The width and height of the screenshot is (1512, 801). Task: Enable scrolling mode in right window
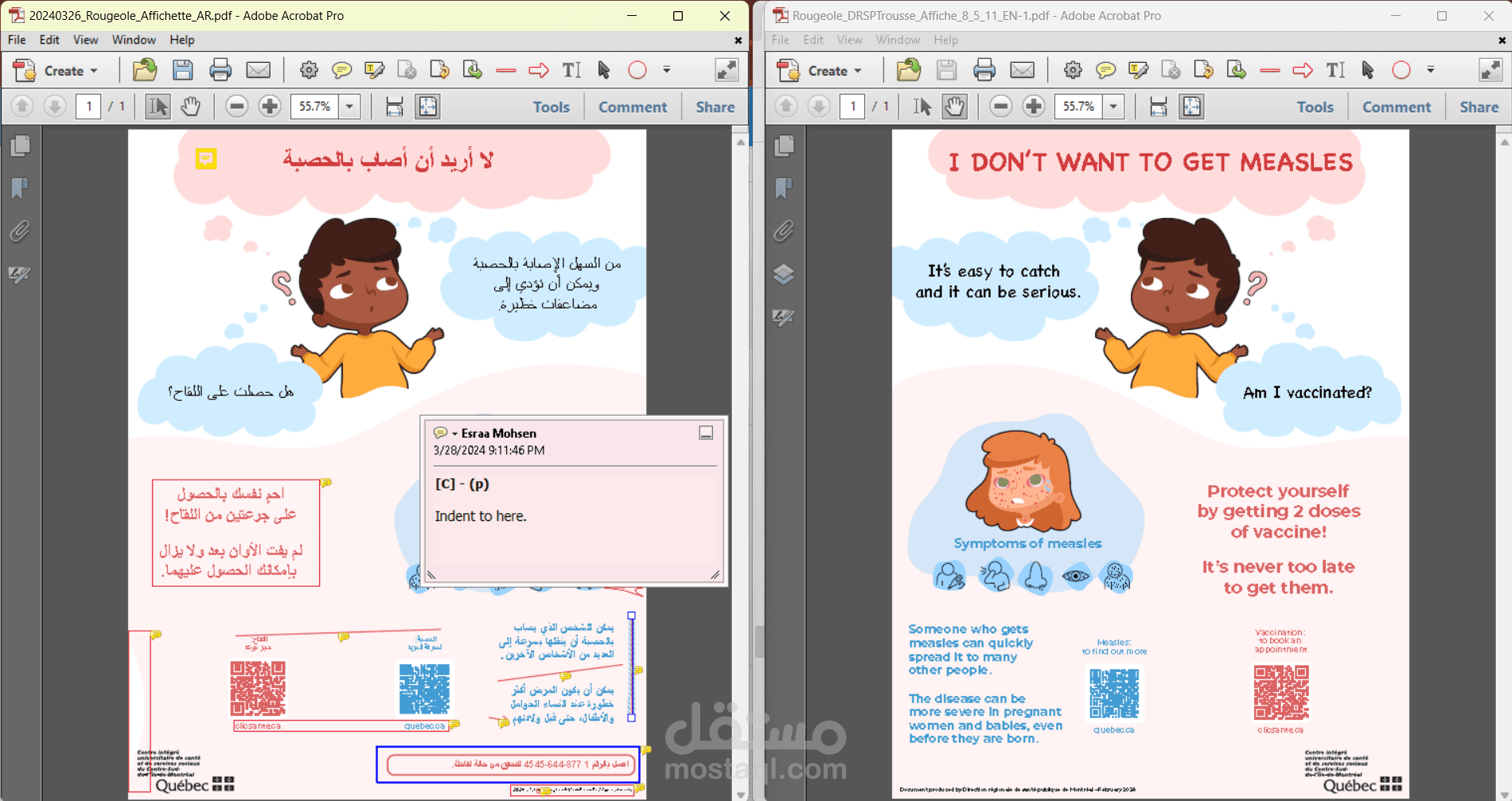point(1159,106)
